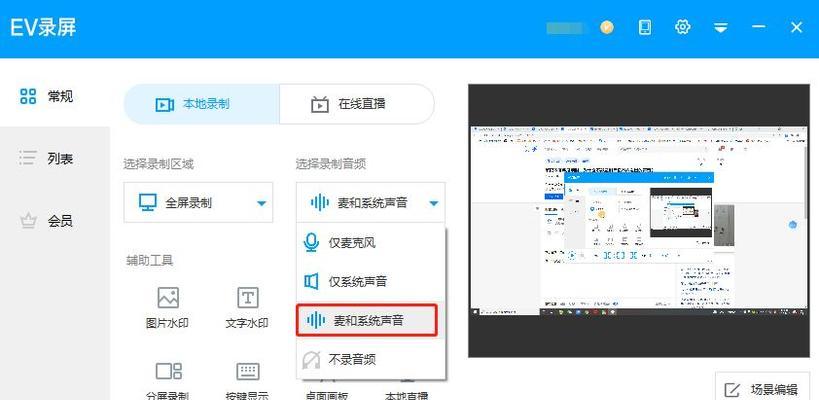This screenshot has width=819, height=400.
Task: Click the recording preview thumbnail
Action: pos(638,221)
